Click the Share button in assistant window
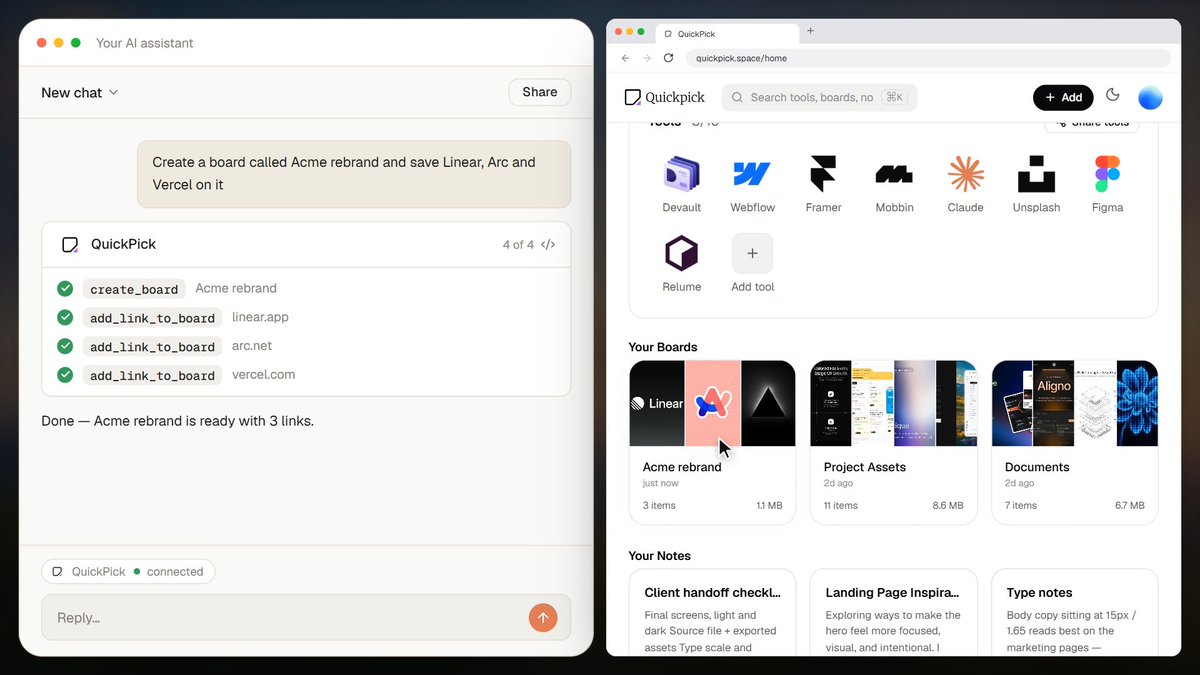Screen dimensions: 1200x675 (x=540, y=92)
